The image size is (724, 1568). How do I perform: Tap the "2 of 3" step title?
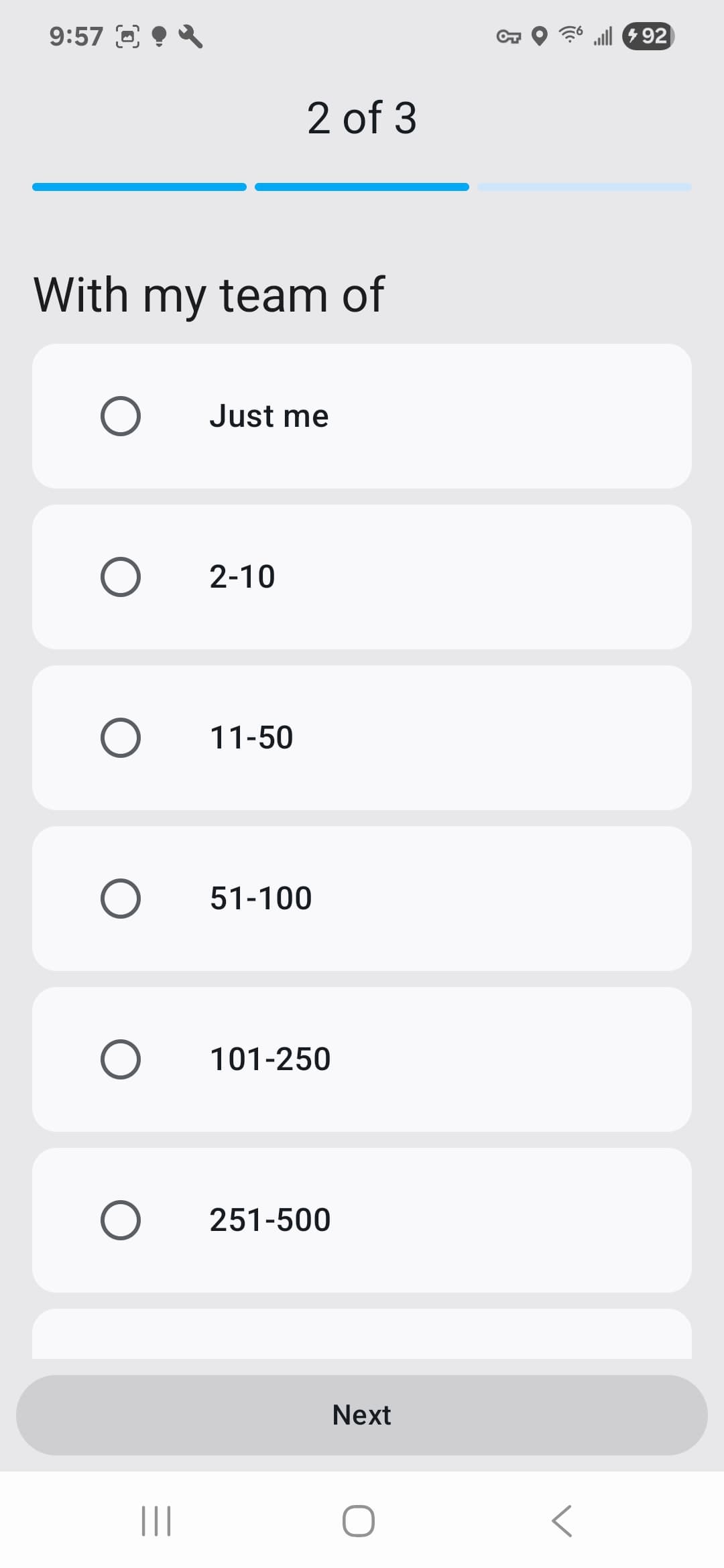362,118
